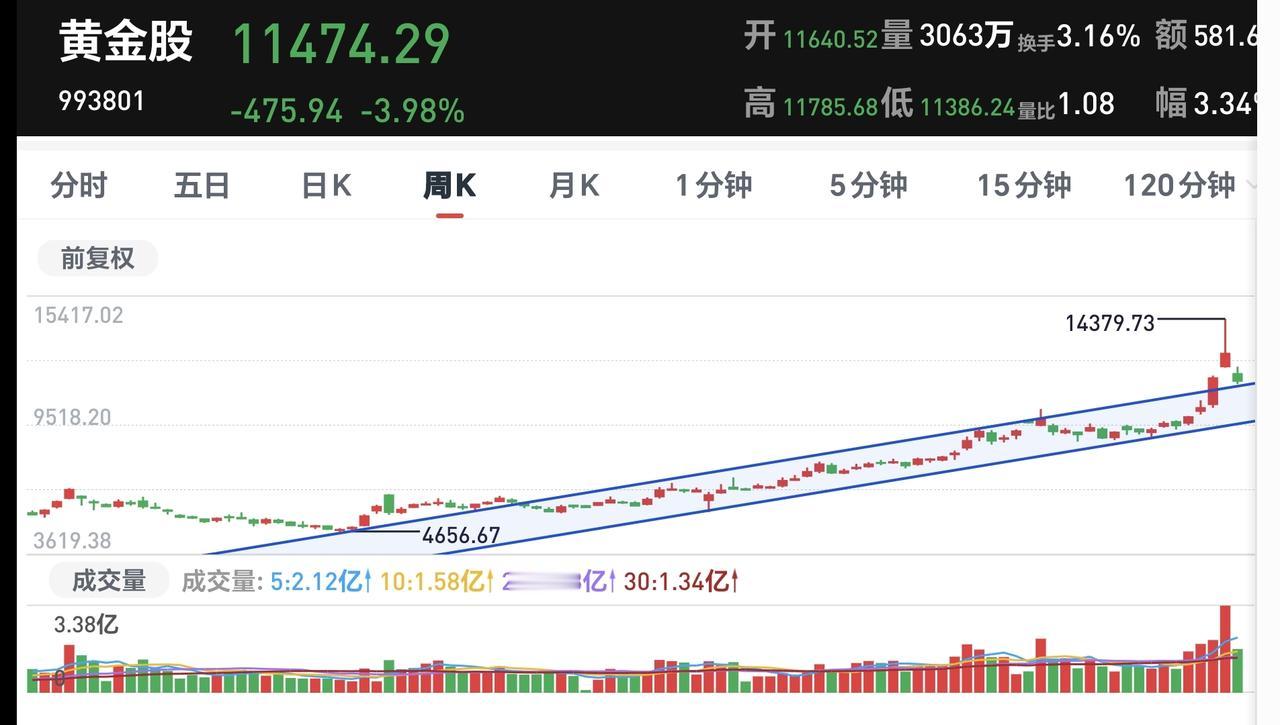This screenshot has width=1280, height=725.
Task: Click the 3.38亿 volume axis label
Action: 86,625
